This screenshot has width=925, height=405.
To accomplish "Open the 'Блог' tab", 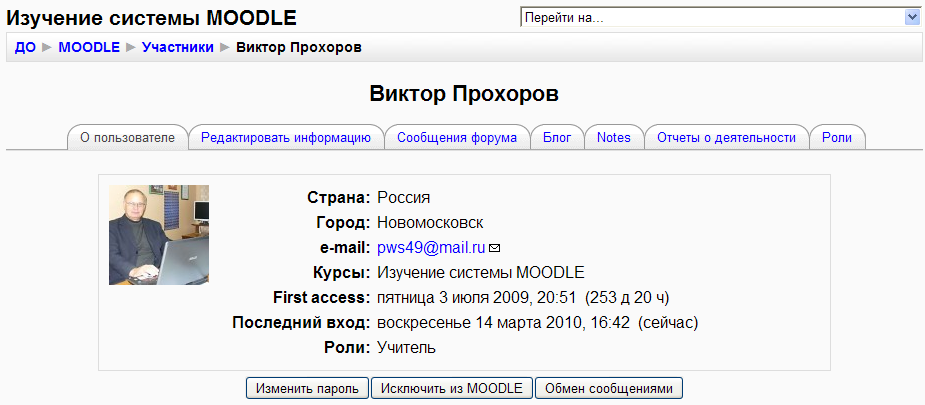I will [x=557, y=138].
